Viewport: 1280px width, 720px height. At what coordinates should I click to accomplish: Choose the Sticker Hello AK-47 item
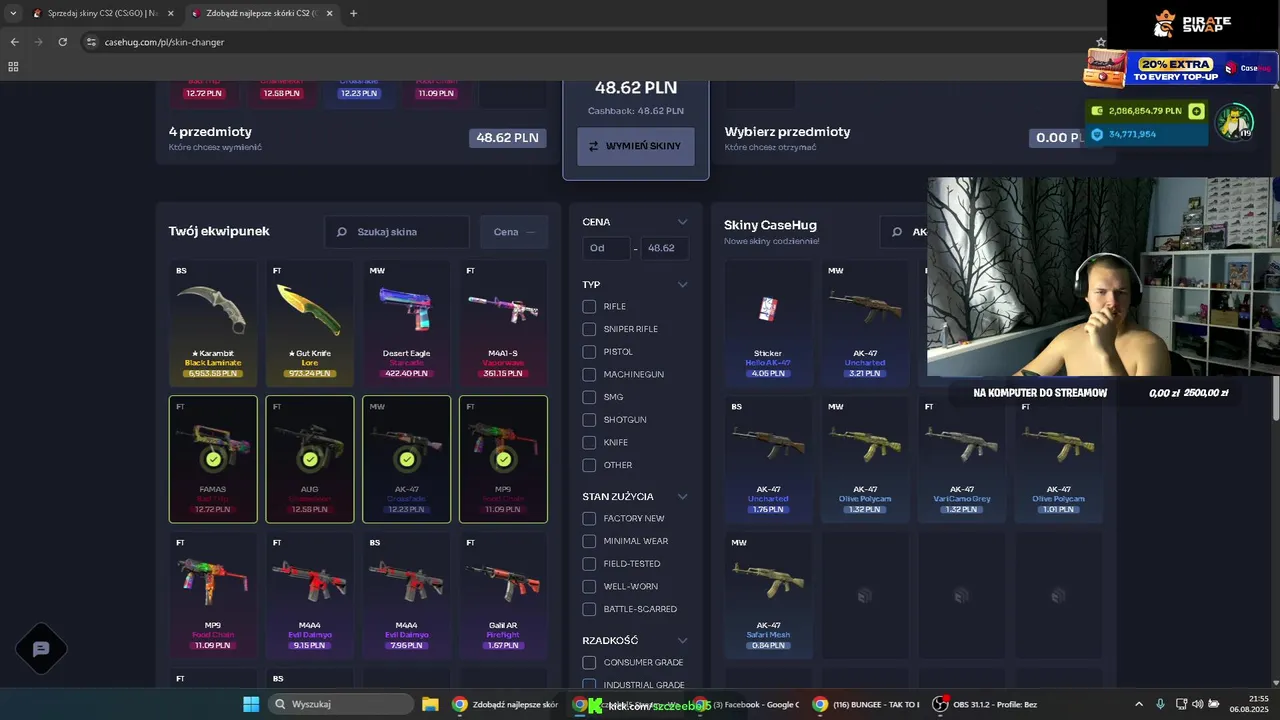click(768, 323)
